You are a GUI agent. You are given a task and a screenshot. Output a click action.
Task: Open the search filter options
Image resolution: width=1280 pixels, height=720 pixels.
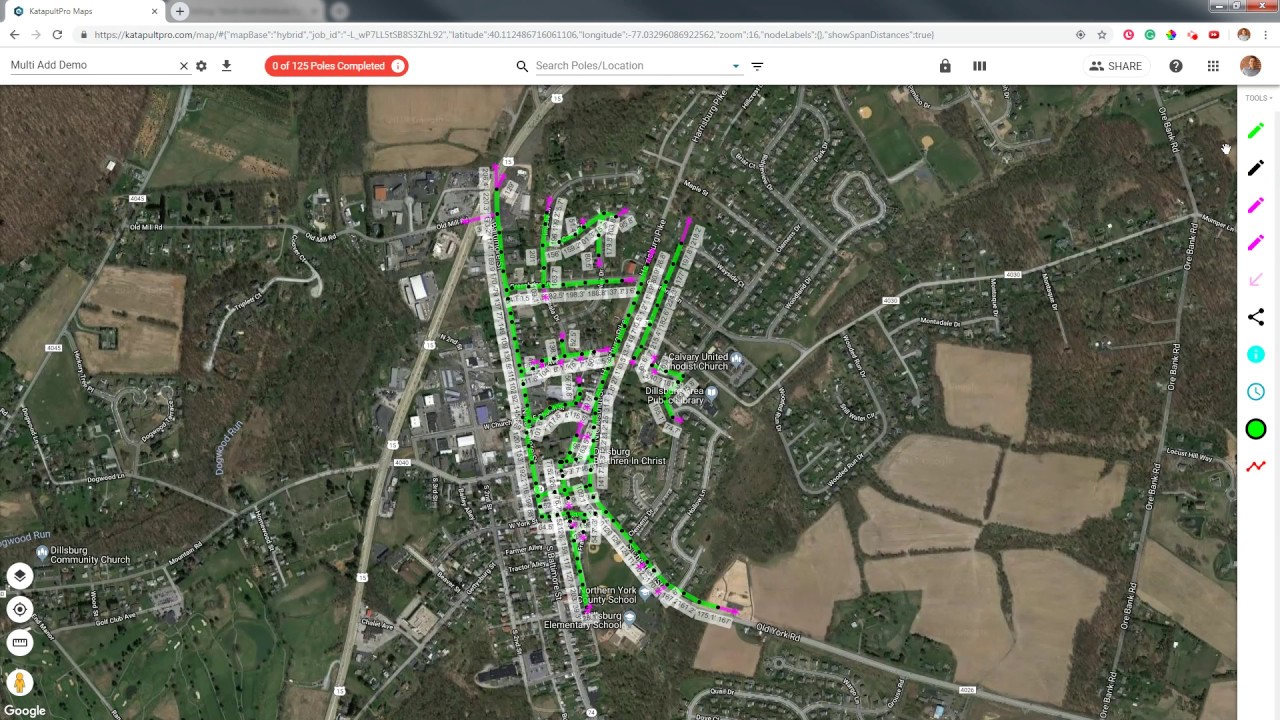pos(757,66)
